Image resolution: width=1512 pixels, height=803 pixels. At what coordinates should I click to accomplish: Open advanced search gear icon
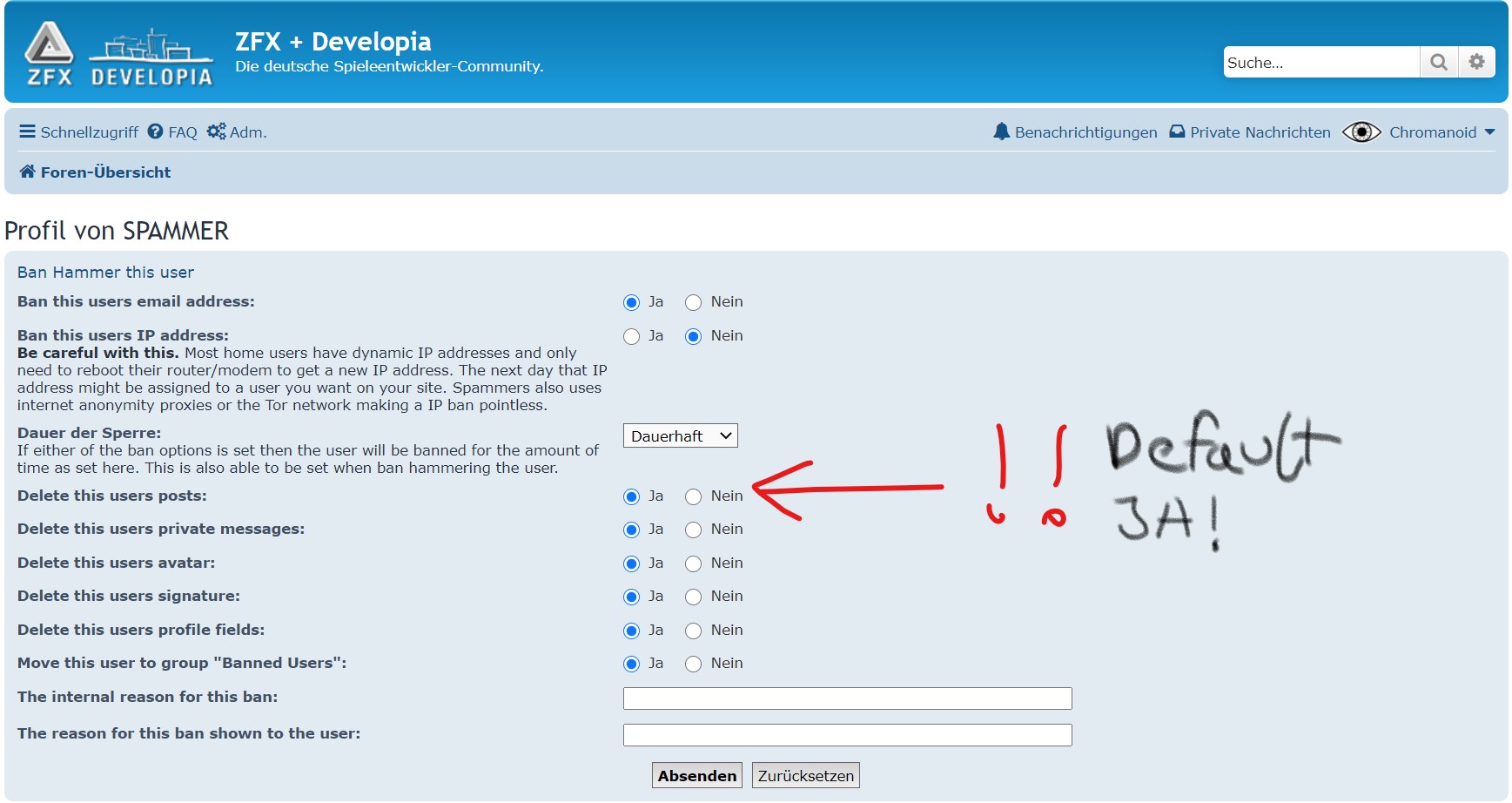(x=1476, y=63)
